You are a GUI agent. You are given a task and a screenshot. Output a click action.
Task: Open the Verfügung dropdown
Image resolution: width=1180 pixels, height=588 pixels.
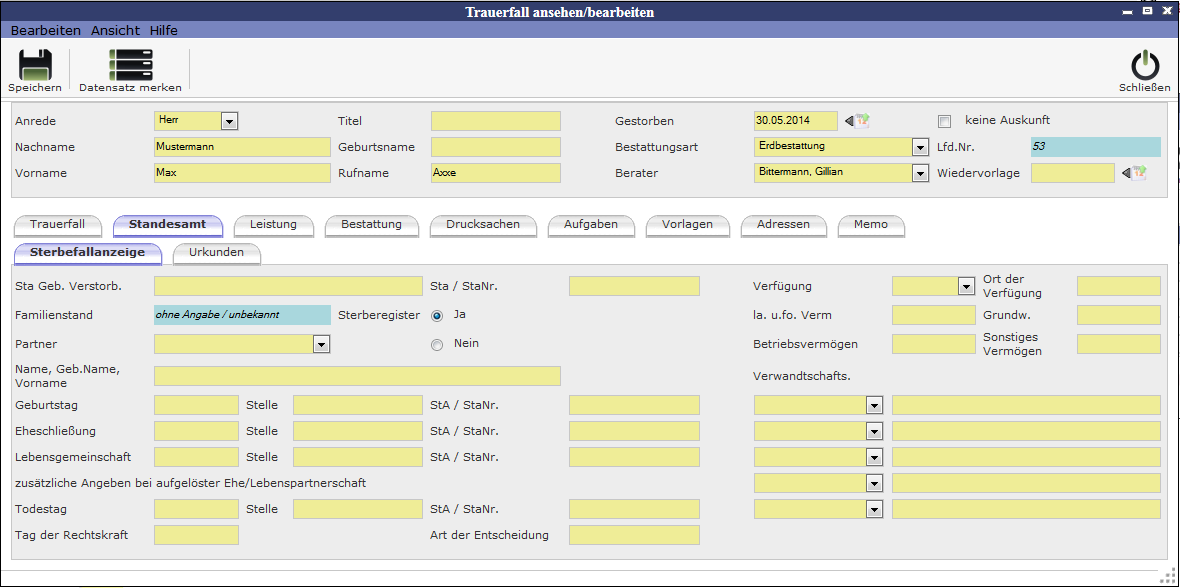click(x=966, y=287)
